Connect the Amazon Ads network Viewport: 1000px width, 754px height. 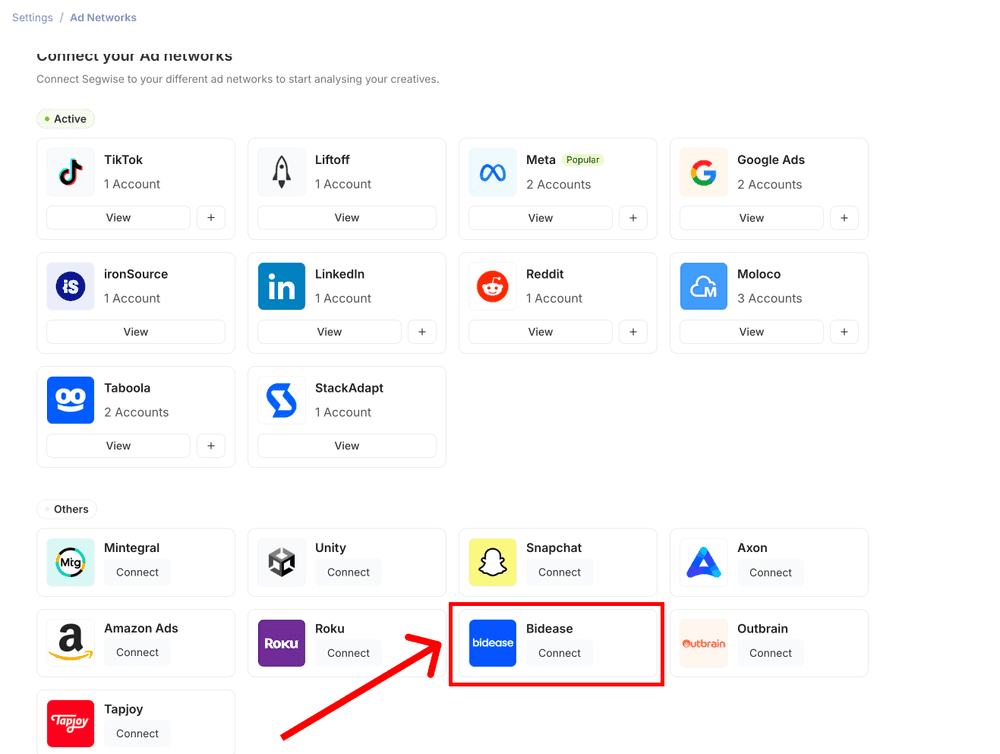pos(137,653)
